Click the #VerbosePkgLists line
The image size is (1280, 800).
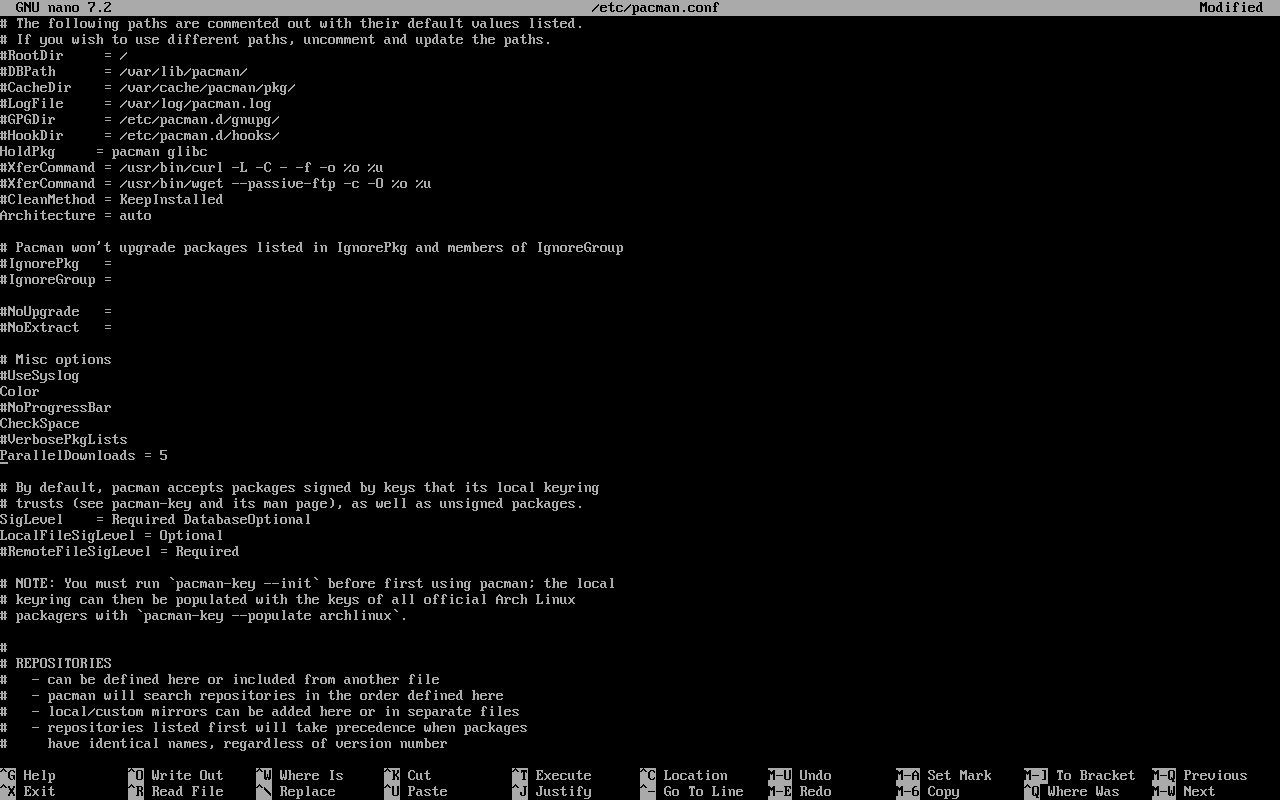click(x=64, y=439)
